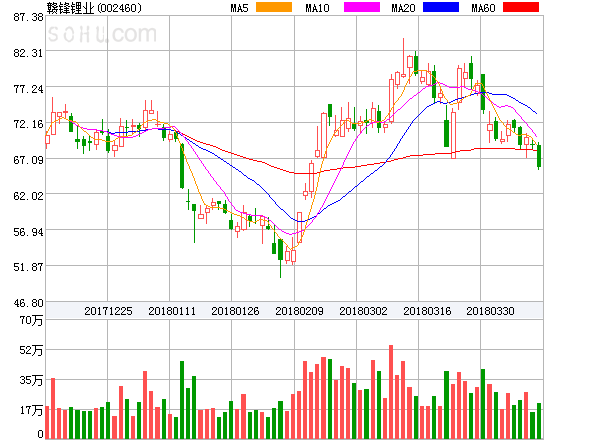Screen dimensions: 600x440
Task: Click the orange MA5 legend swatch
Action: coord(274,7)
